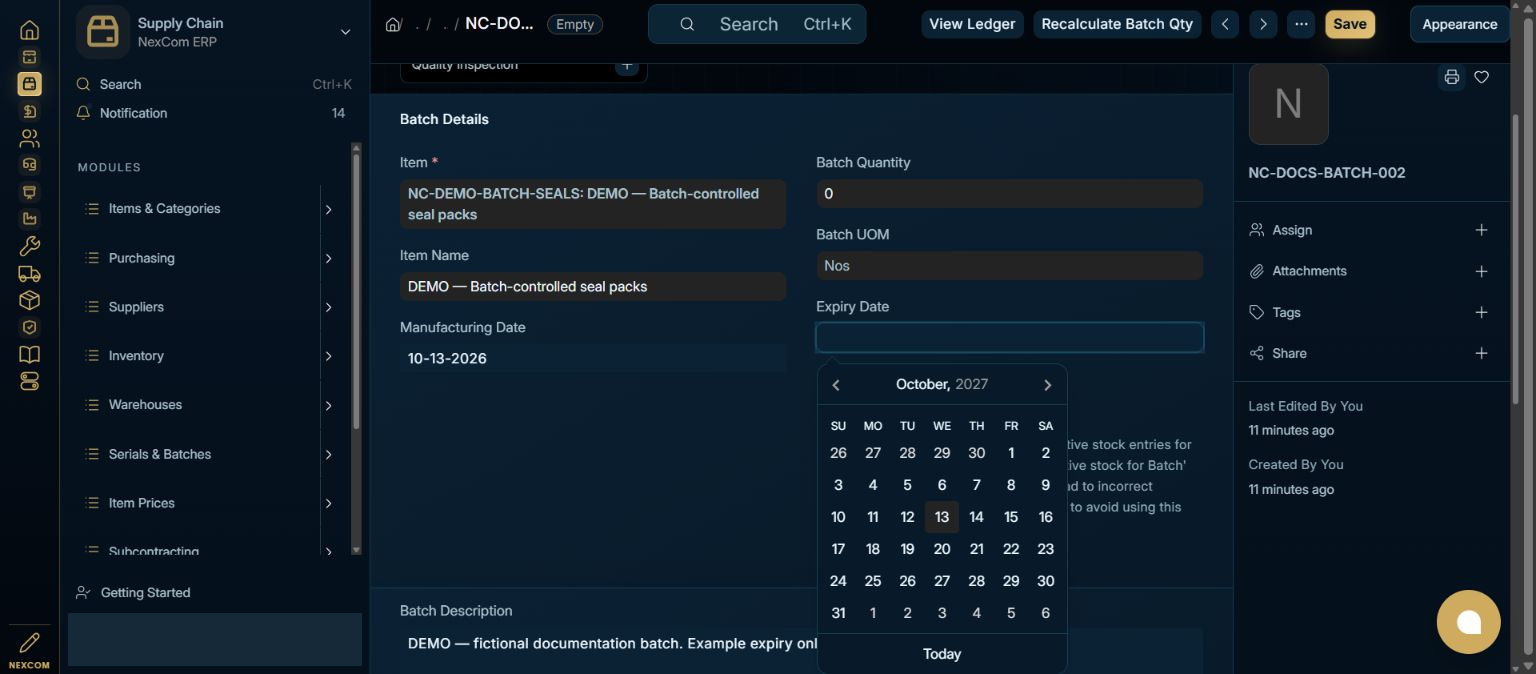
Task: Open the toggle settings icon in rail
Action: (x=29, y=381)
